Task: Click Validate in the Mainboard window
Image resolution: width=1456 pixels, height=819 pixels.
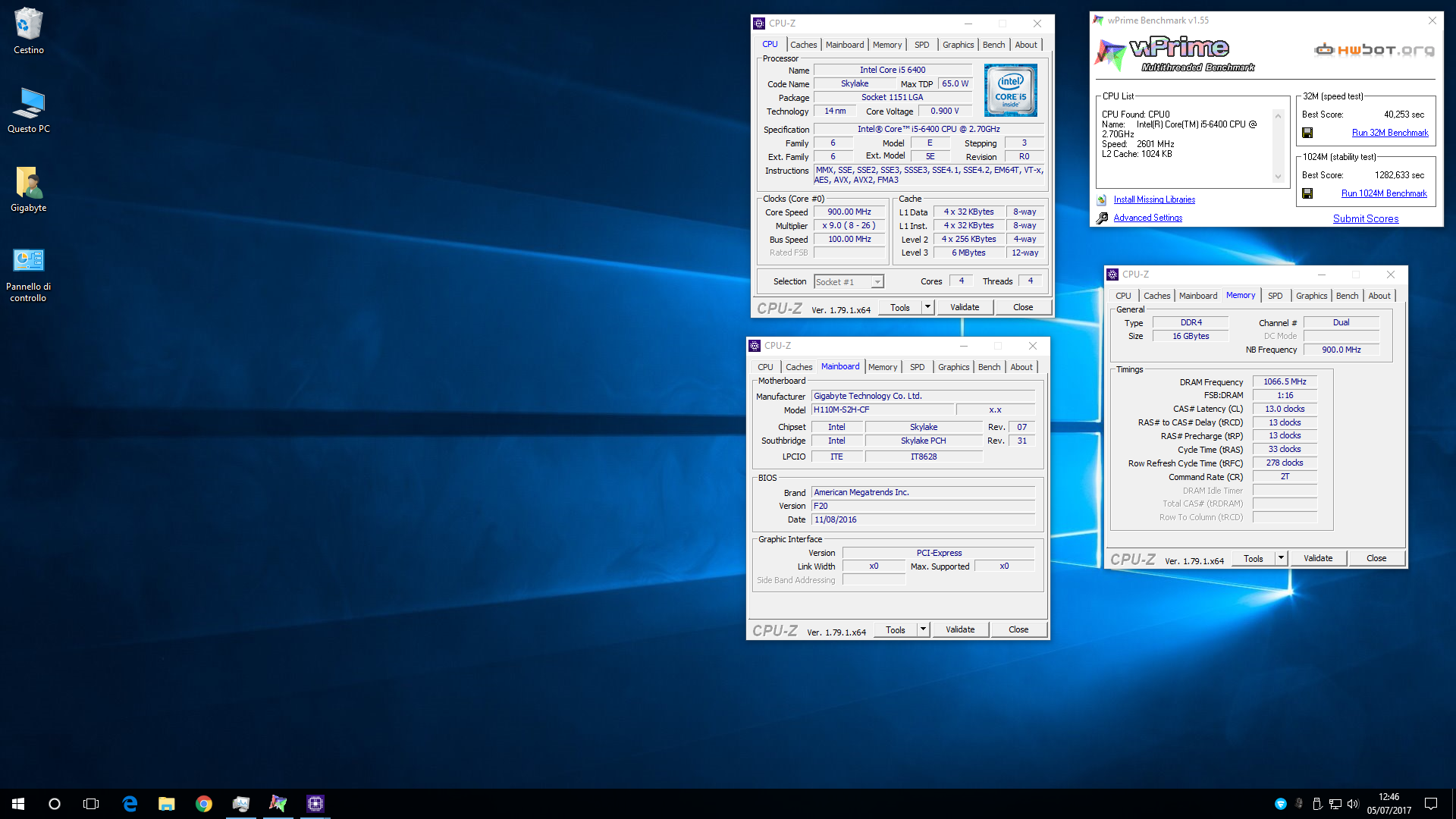Action: [x=960, y=629]
